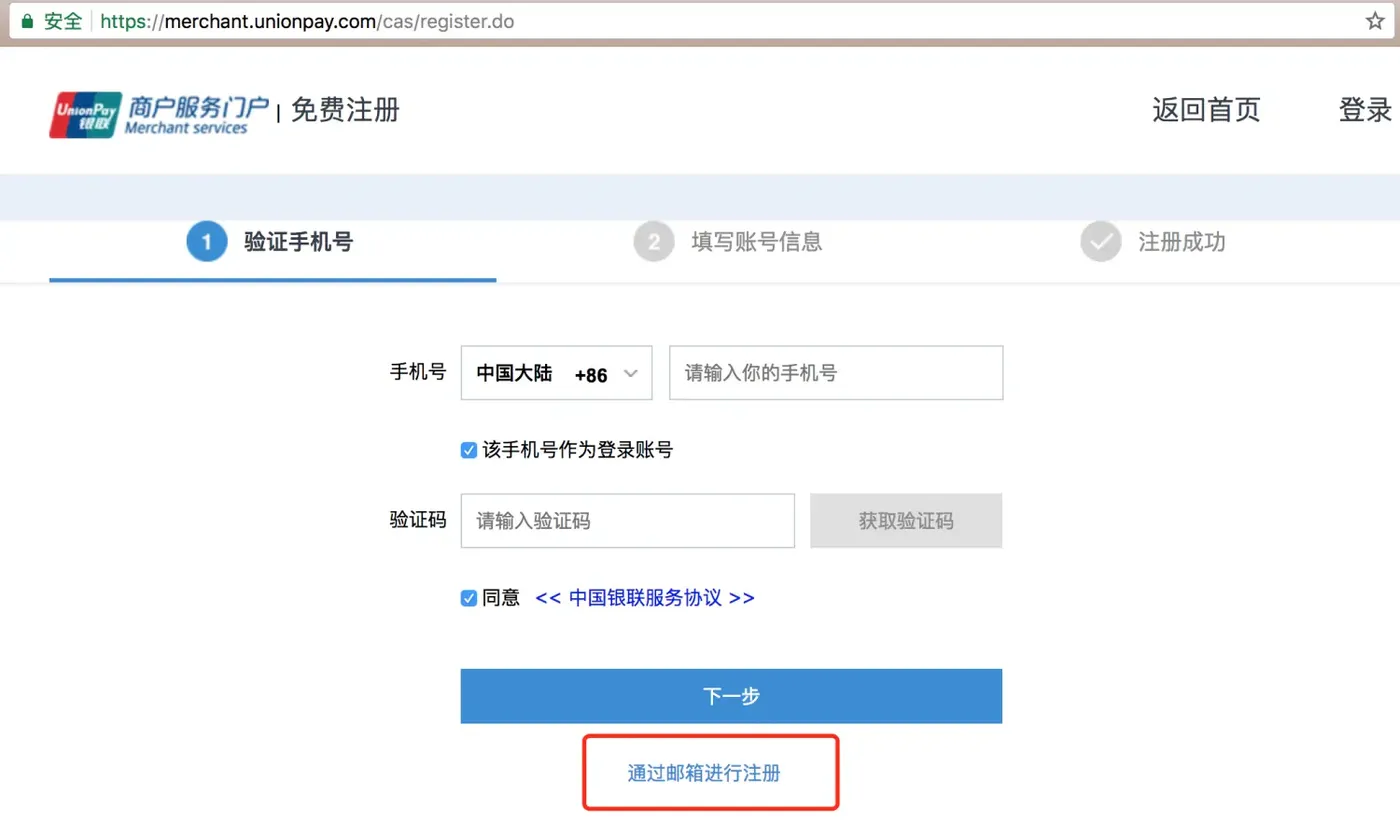Expand the region selector in the phone field
This screenshot has width=1400, height=836.
tap(556, 372)
